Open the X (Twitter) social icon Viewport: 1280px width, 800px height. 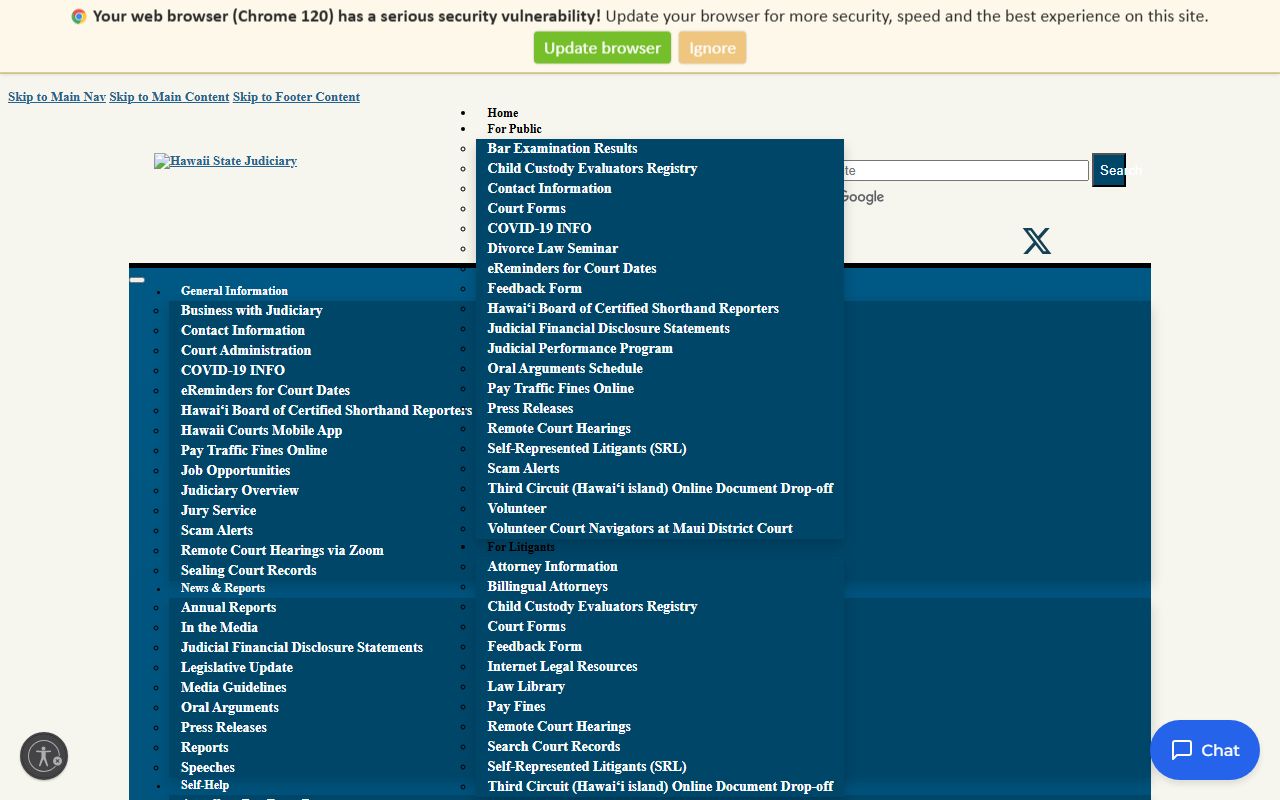click(1036, 241)
